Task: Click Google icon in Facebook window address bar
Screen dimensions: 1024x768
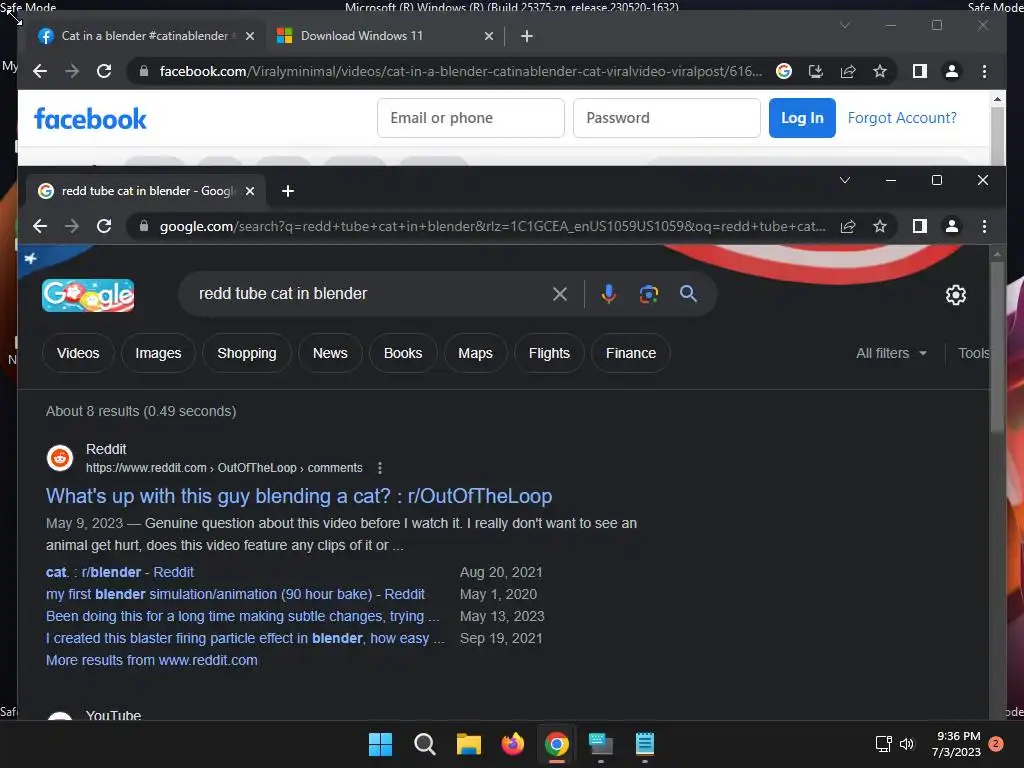Action: tap(784, 71)
